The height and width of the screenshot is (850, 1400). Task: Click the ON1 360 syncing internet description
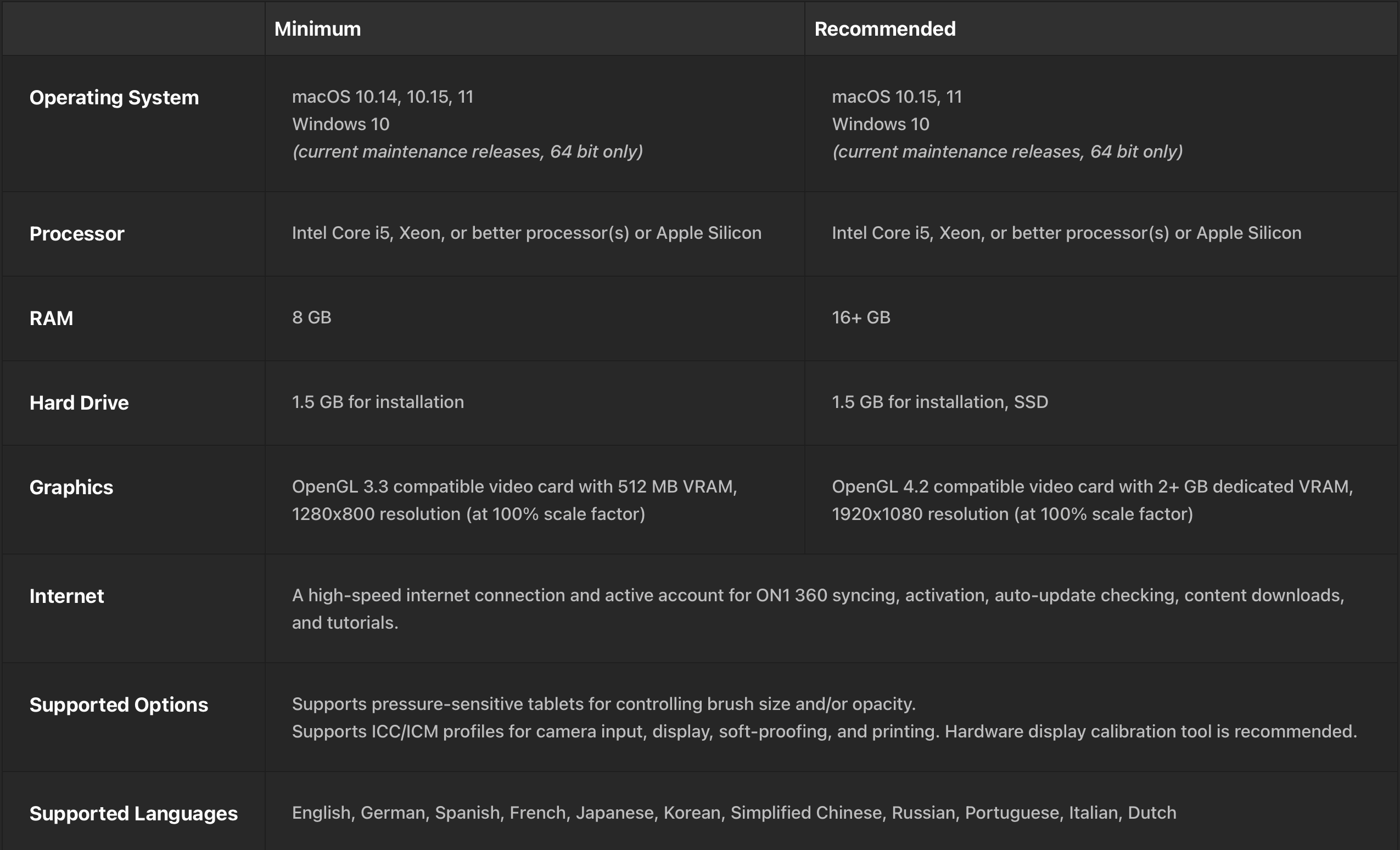tap(818, 595)
